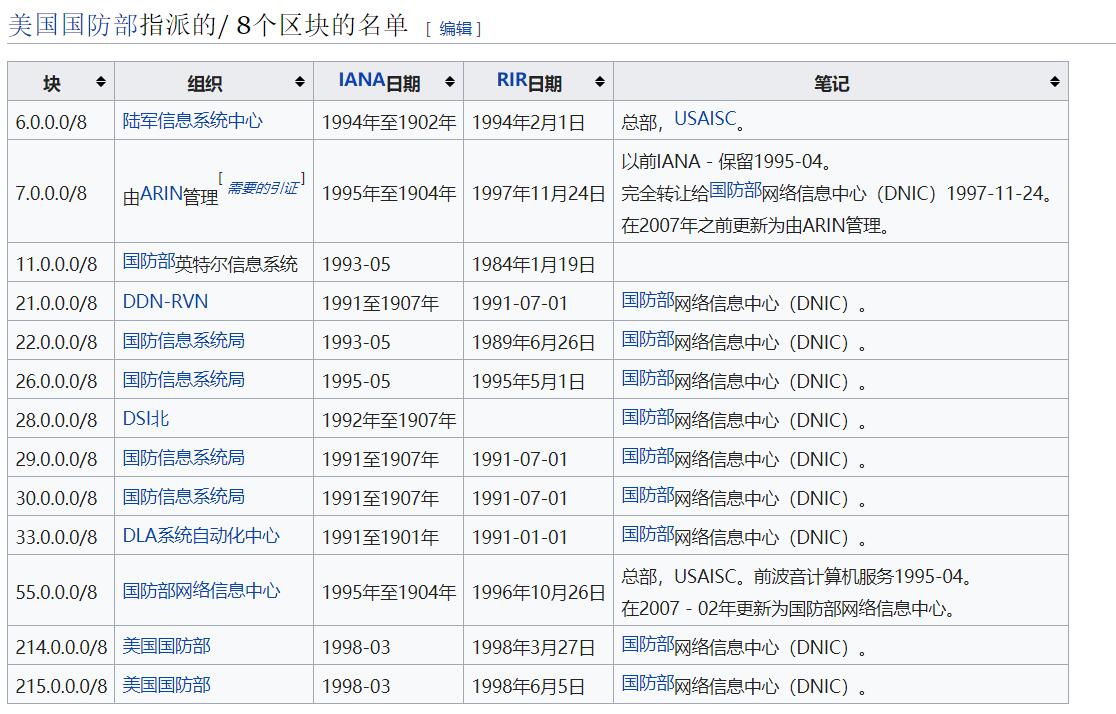
Task: Select the 55.0.0.0/8 block cell
Action: [61, 591]
